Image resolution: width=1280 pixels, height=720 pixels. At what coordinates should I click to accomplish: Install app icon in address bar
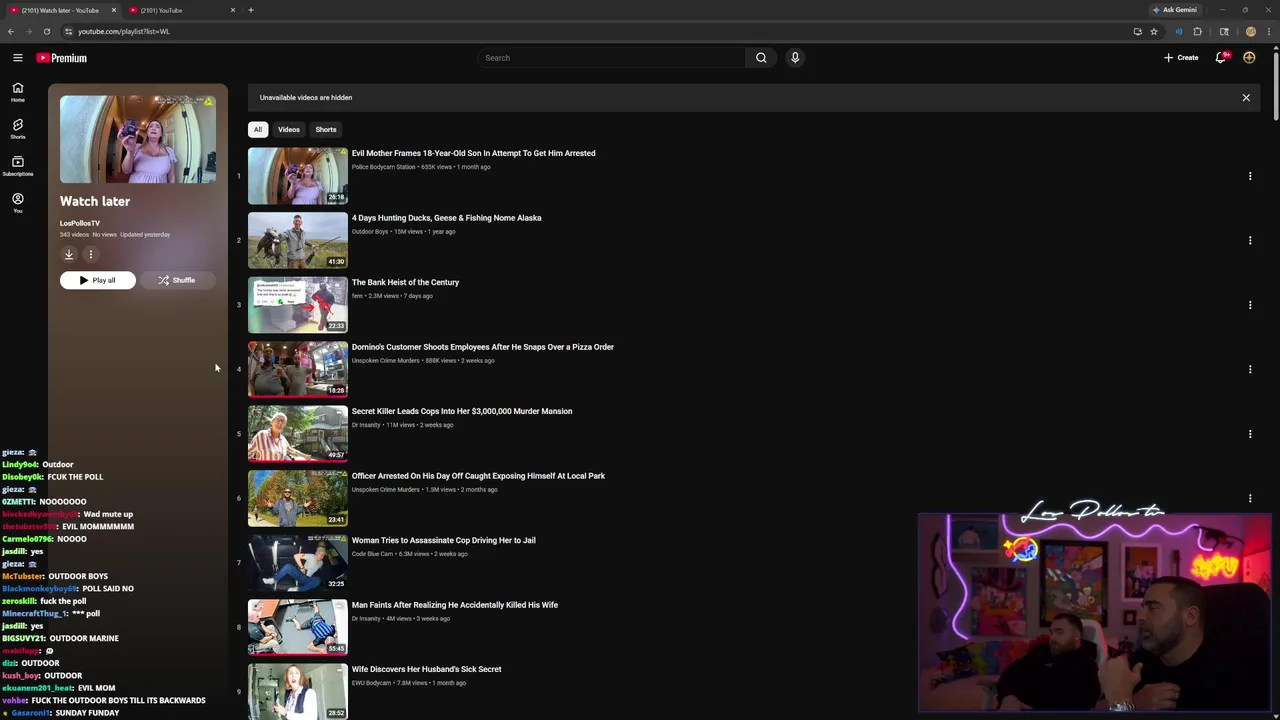click(x=1137, y=31)
